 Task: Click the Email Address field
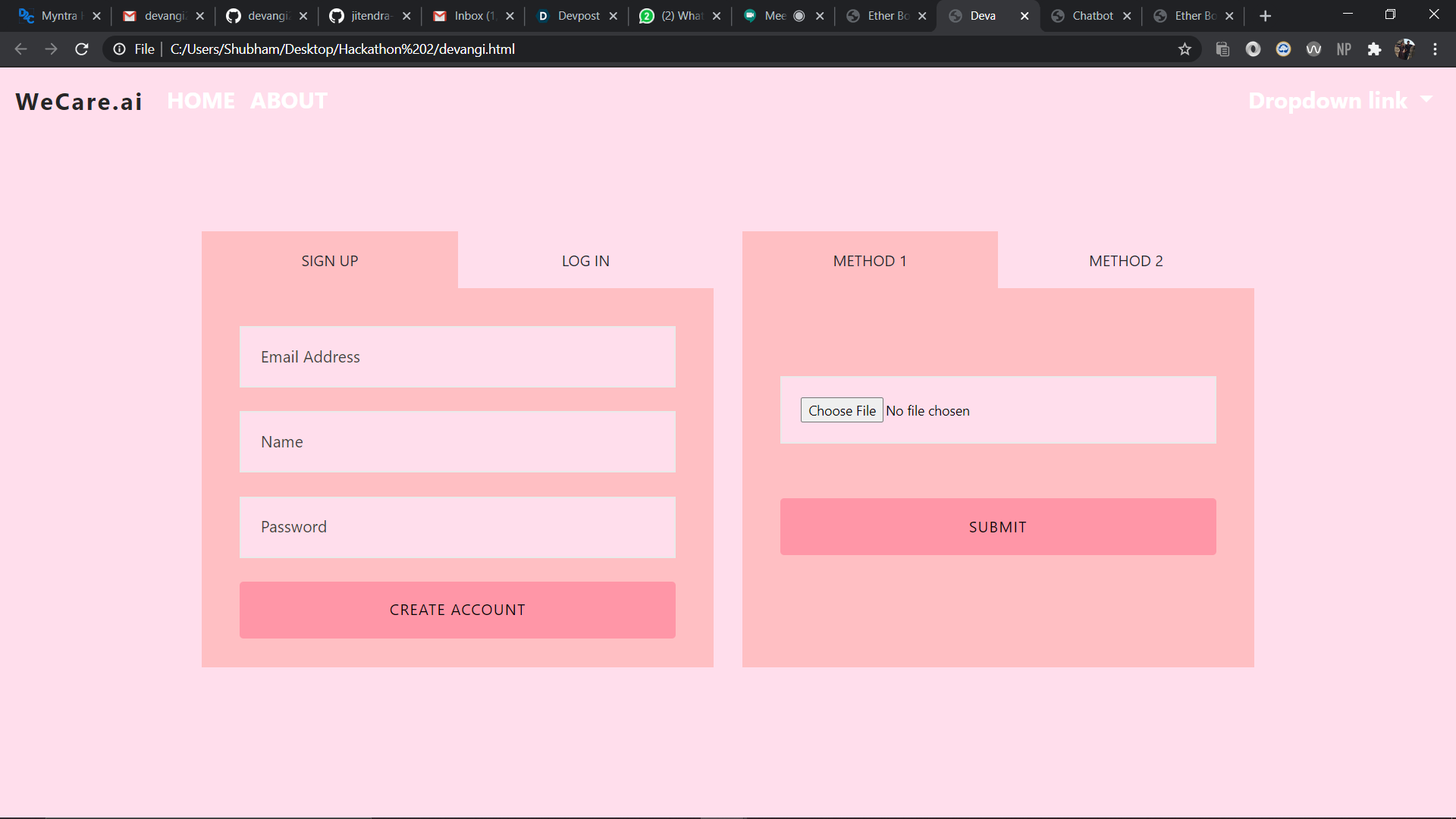click(457, 357)
